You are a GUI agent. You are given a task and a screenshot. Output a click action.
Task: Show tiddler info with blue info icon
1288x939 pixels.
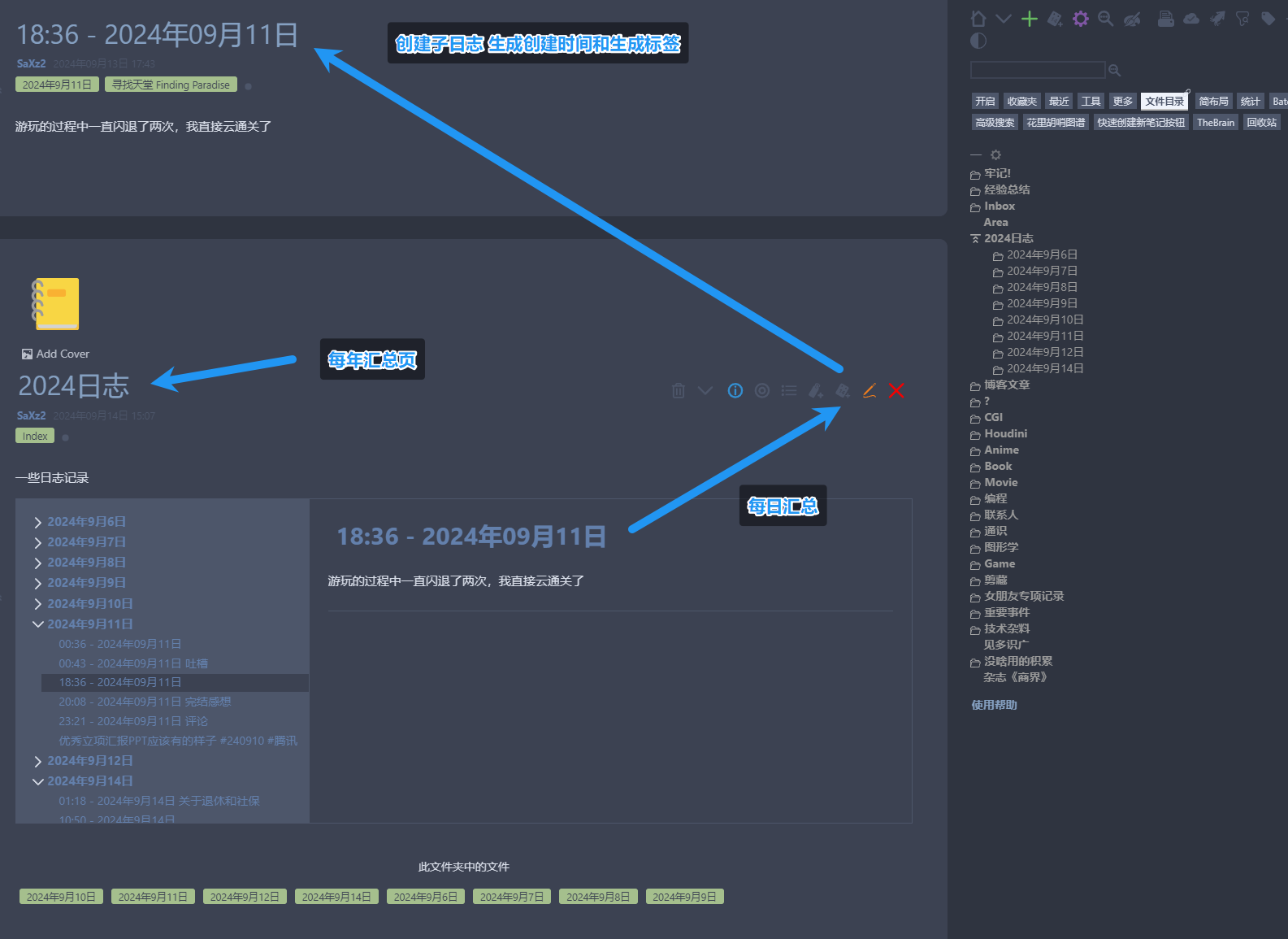(x=735, y=391)
